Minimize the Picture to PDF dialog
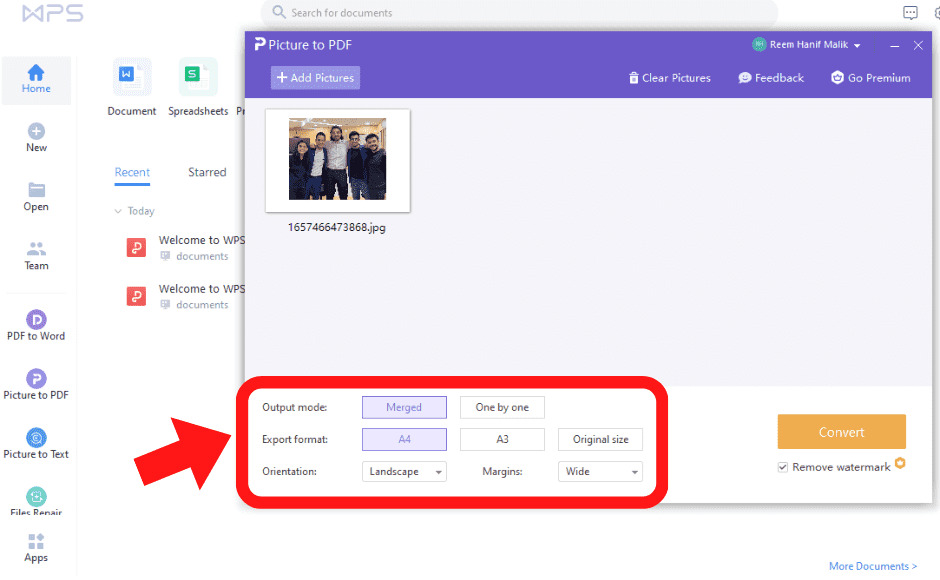Viewport: 940px width, 580px height. point(894,46)
